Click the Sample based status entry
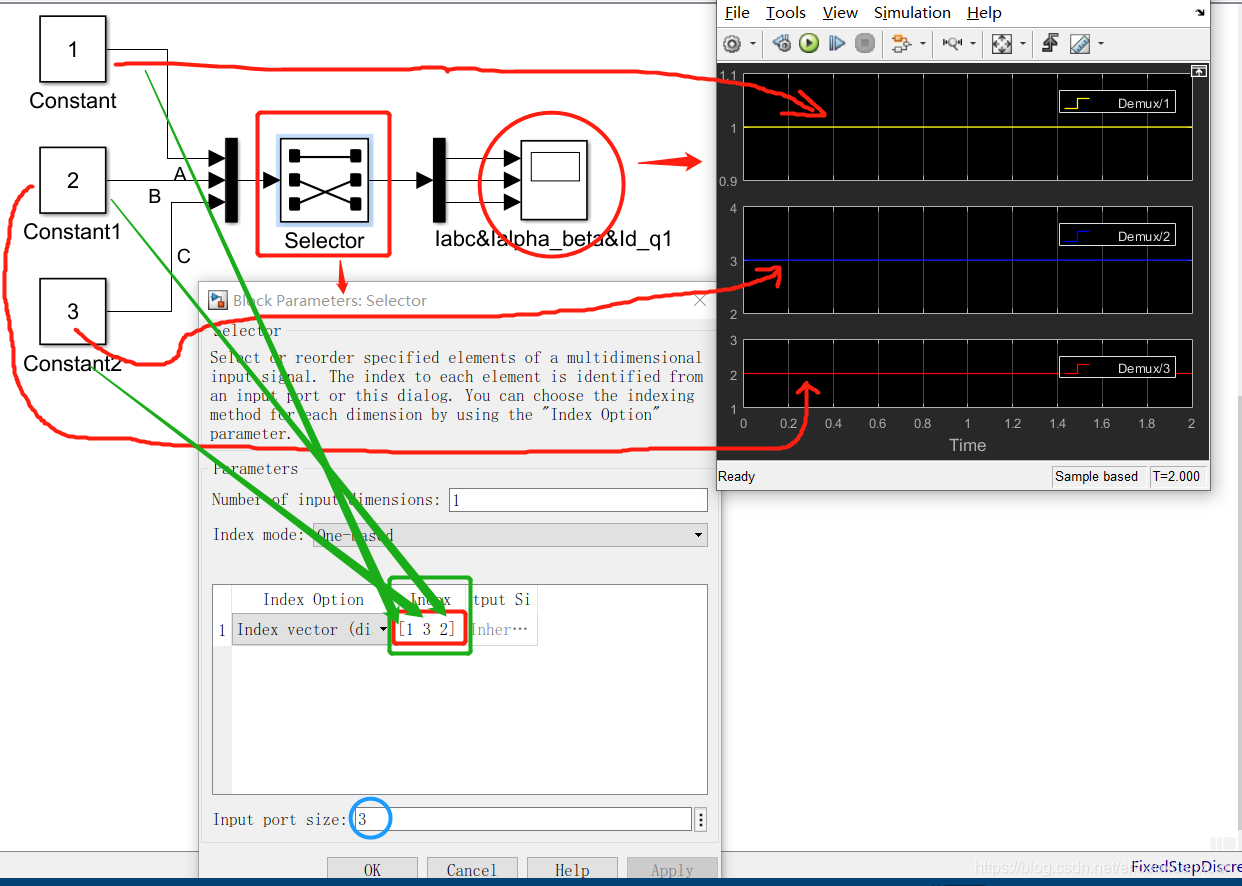1242x886 pixels. (x=1097, y=476)
